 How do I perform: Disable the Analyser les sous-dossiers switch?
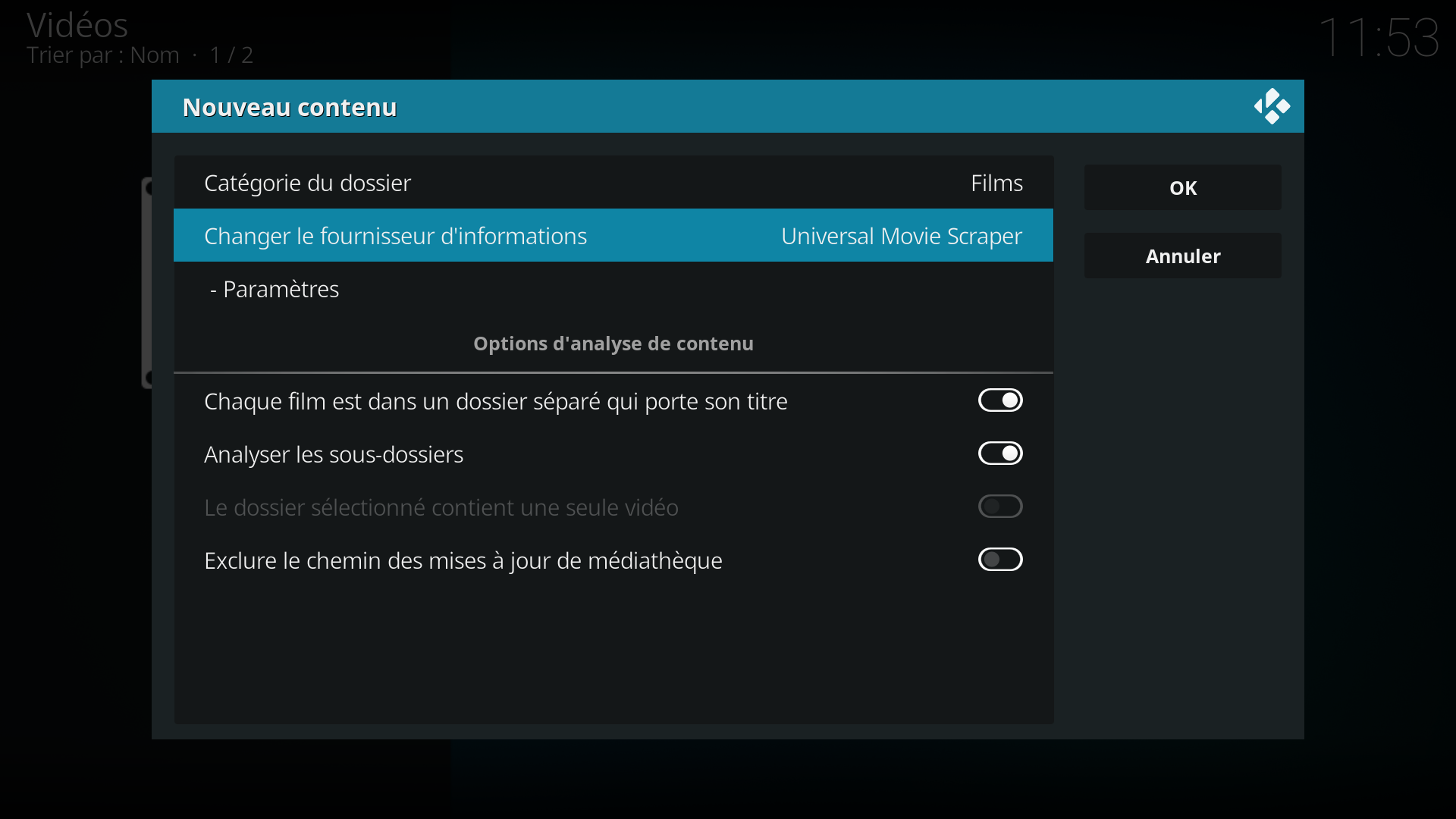[999, 453]
